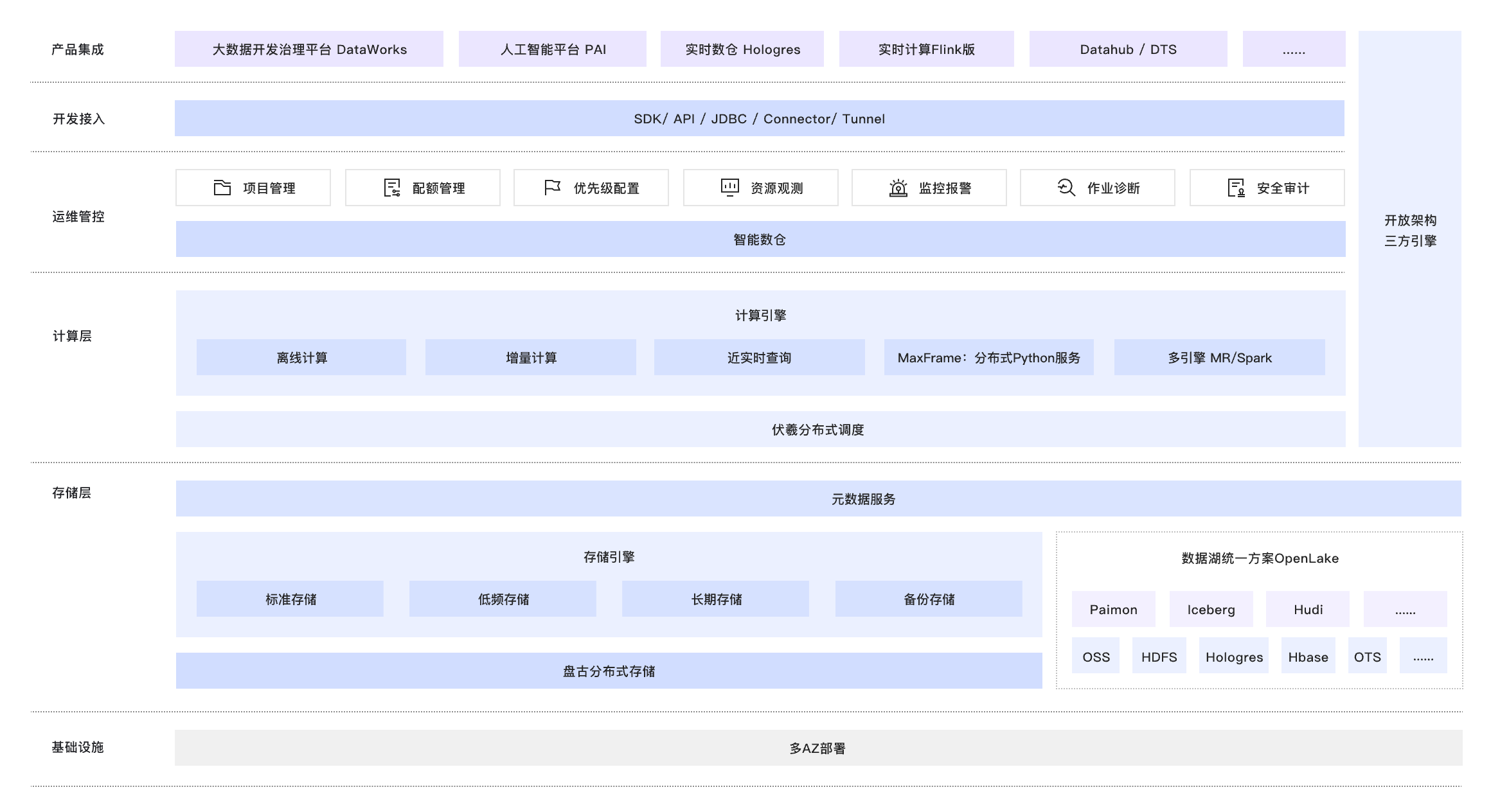Select the 近实时查询 block
Image resolution: width=1491 pixels, height=812 pixels.
(x=760, y=357)
